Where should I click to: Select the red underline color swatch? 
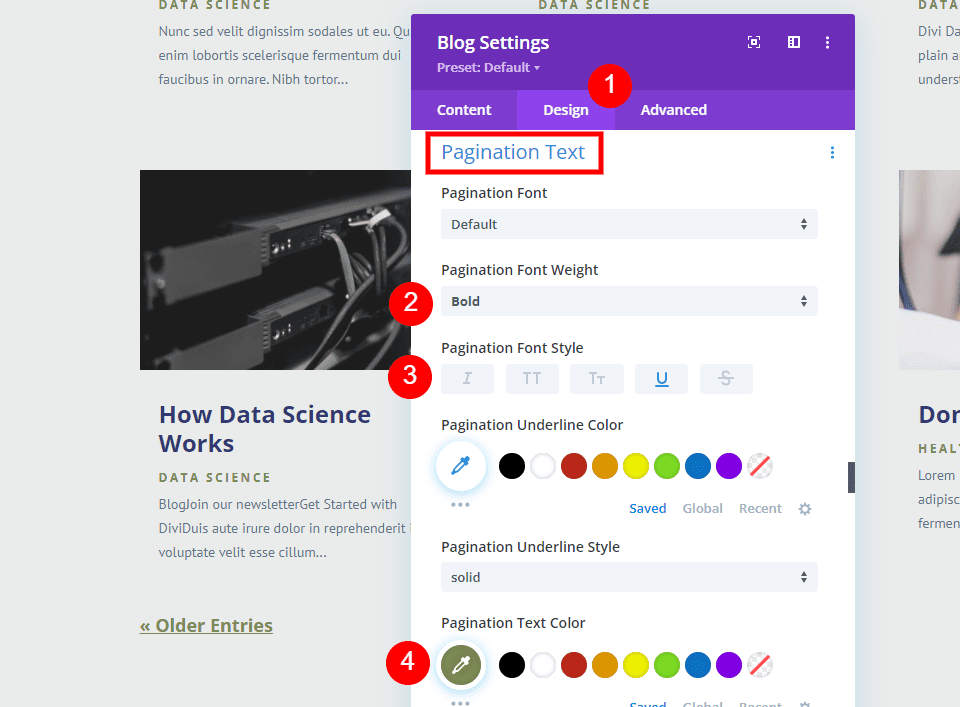click(574, 466)
